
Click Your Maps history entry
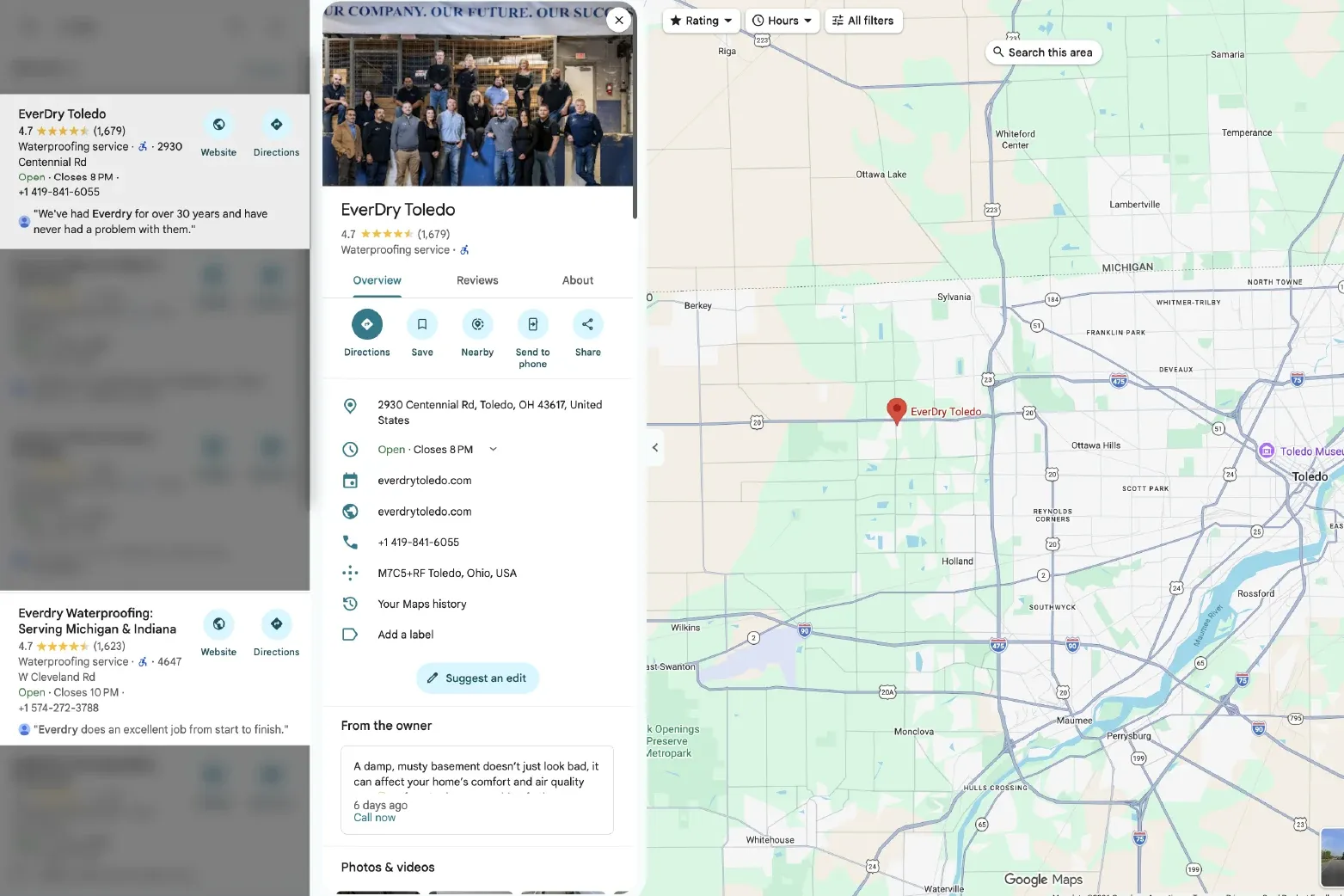[x=422, y=604]
